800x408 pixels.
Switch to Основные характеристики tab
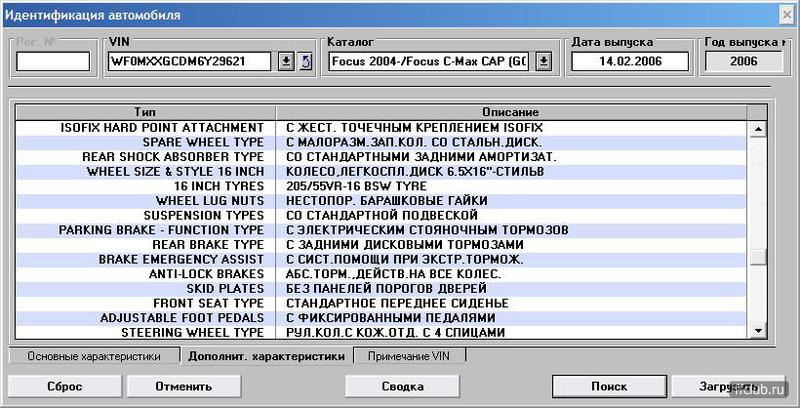pos(94,356)
